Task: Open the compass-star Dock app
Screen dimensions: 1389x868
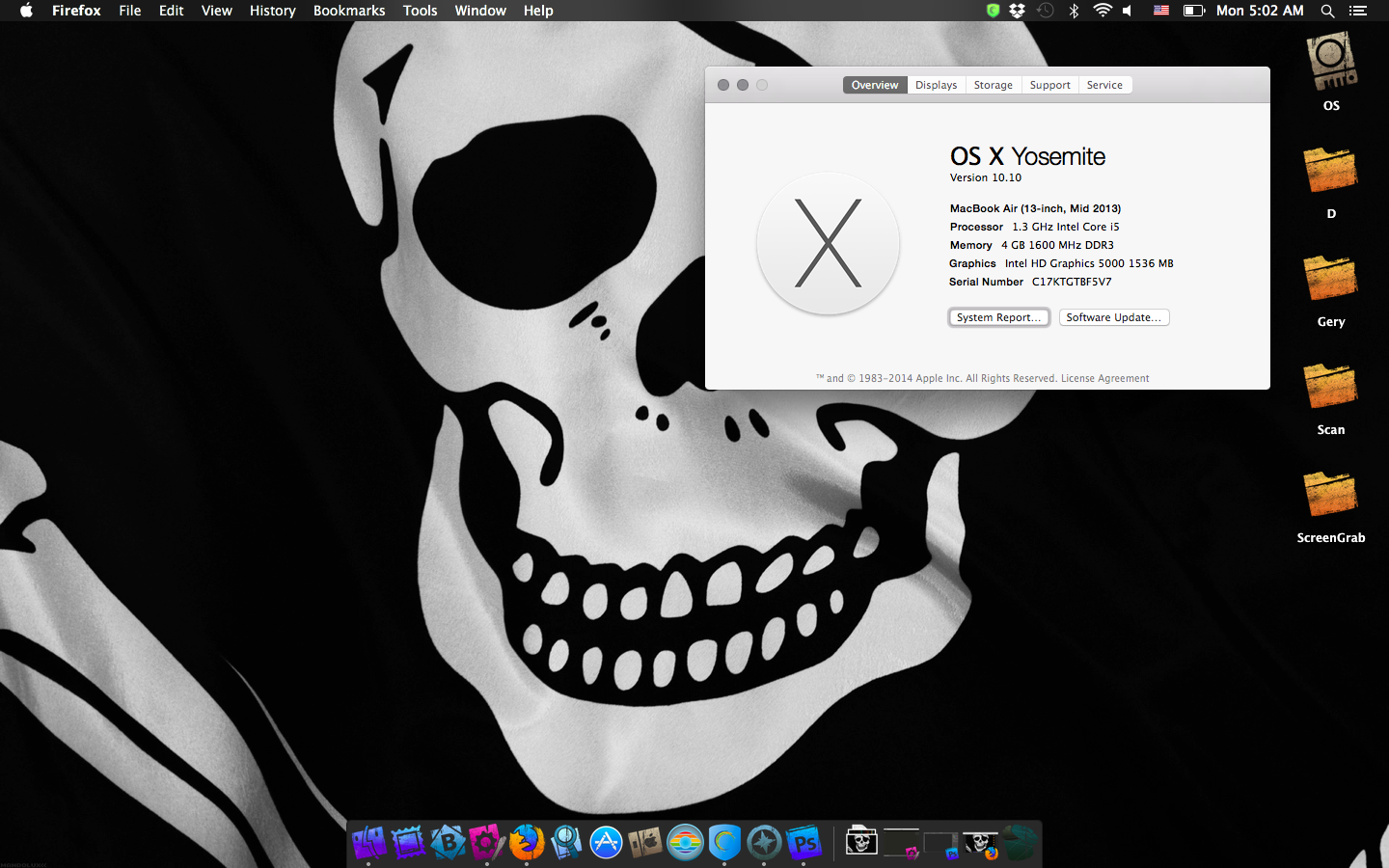Action: point(764,843)
